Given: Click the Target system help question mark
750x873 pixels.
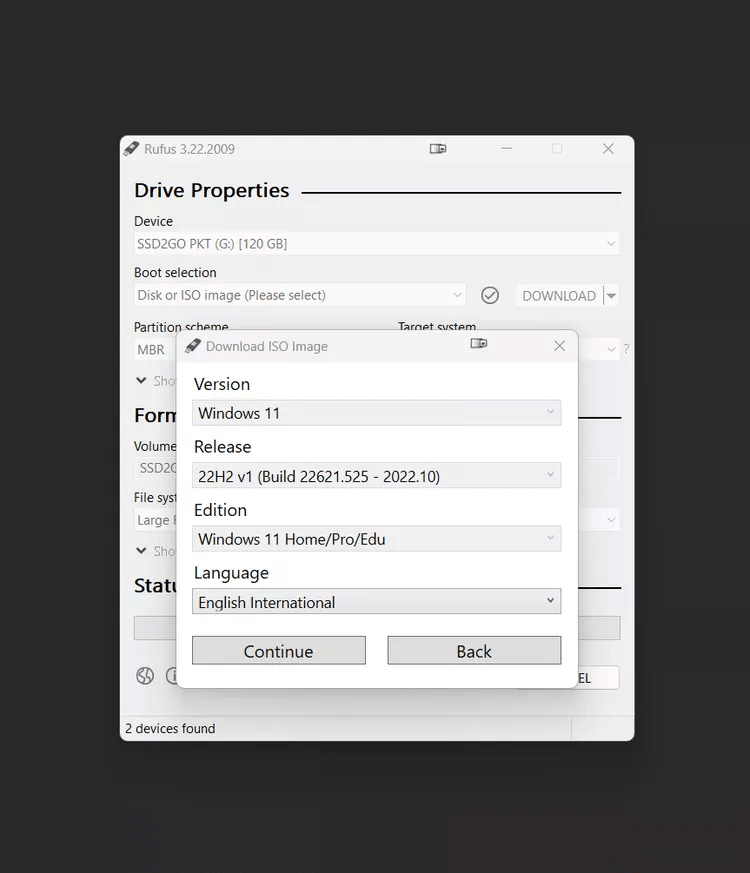Looking at the screenshot, I should point(627,349).
